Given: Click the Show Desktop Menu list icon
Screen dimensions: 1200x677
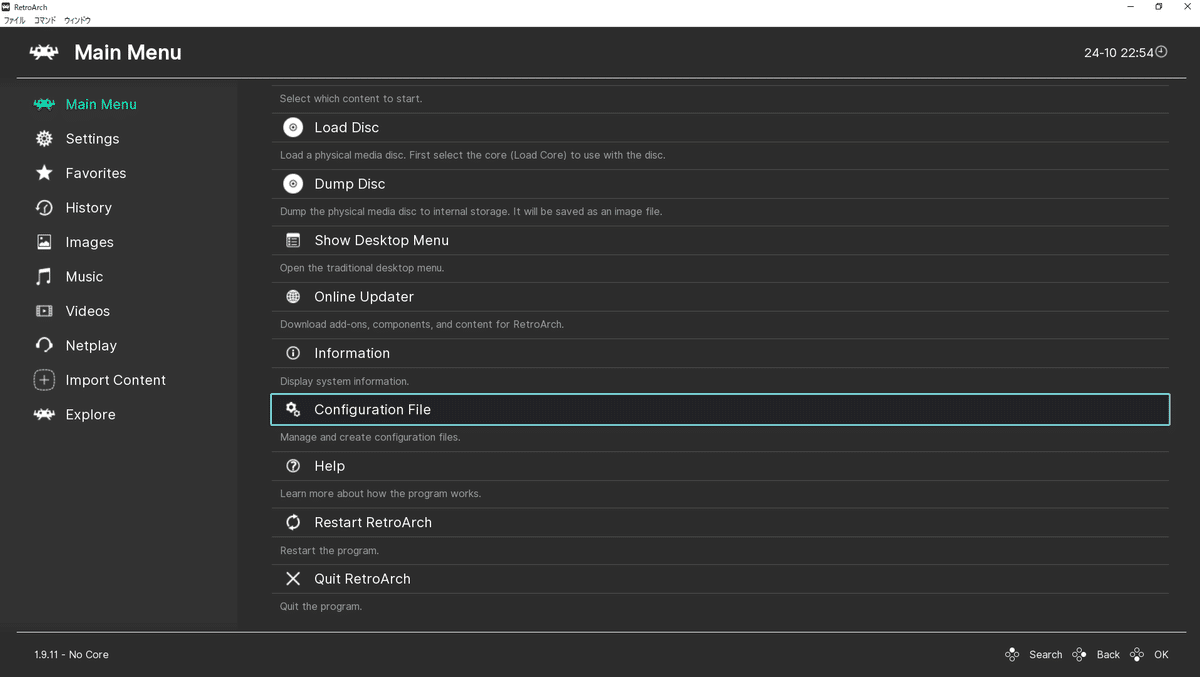Looking at the screenshot, I should (x=293, y=240).
